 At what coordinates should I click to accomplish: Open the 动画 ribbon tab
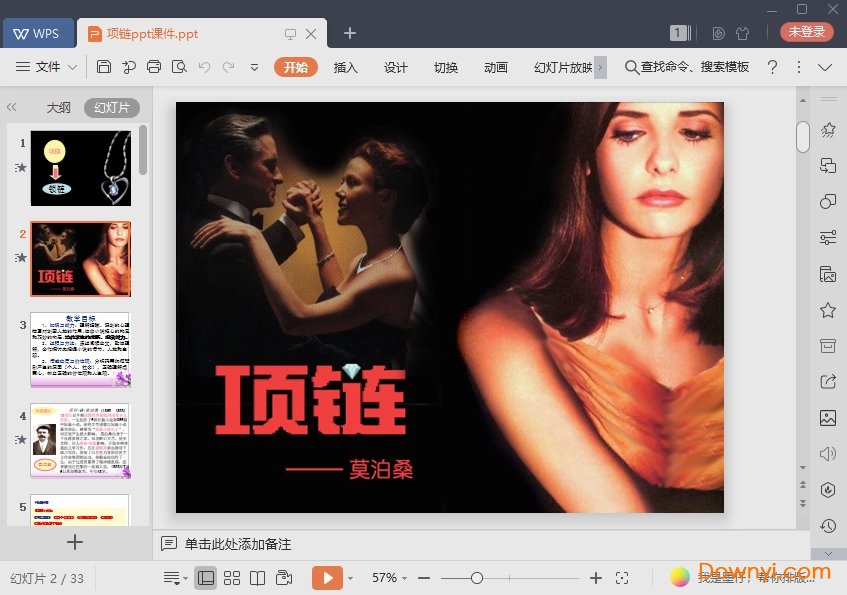(x=495, y=68)
